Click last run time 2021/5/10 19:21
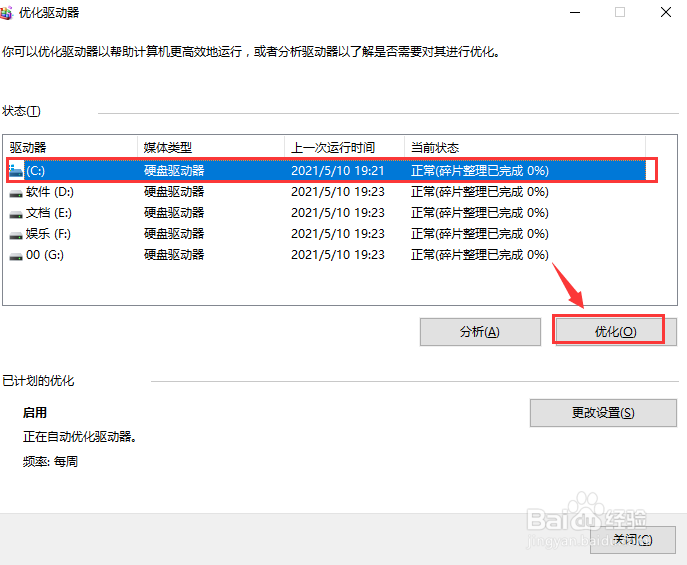 tap(338, 170)
